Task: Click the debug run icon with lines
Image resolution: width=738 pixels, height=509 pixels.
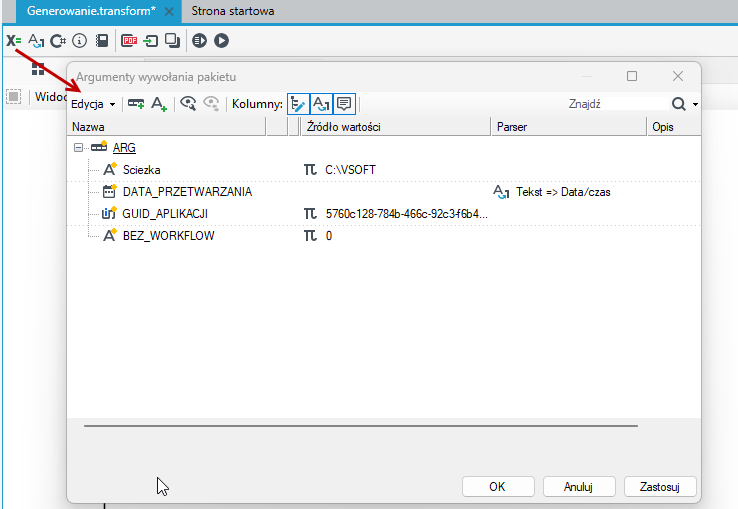Action: point(200,41)
